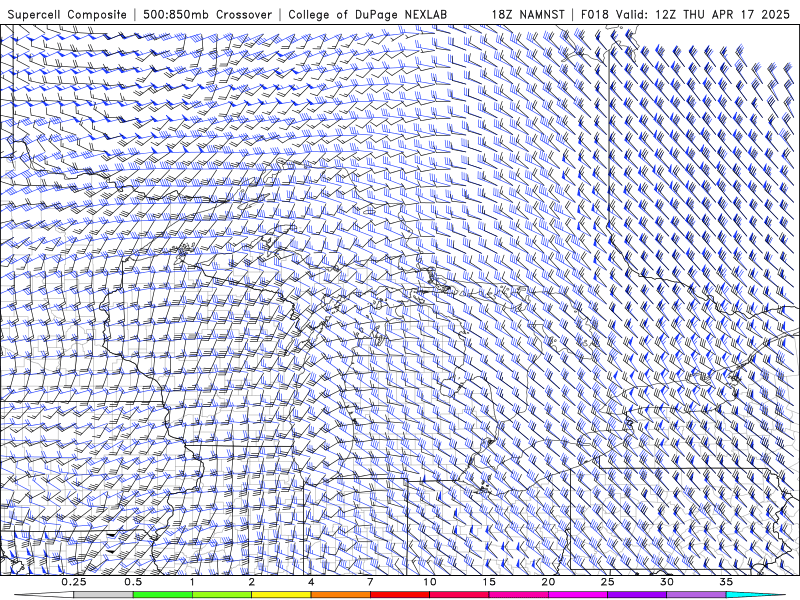Click the legend value 30

(x=667, y=582)
